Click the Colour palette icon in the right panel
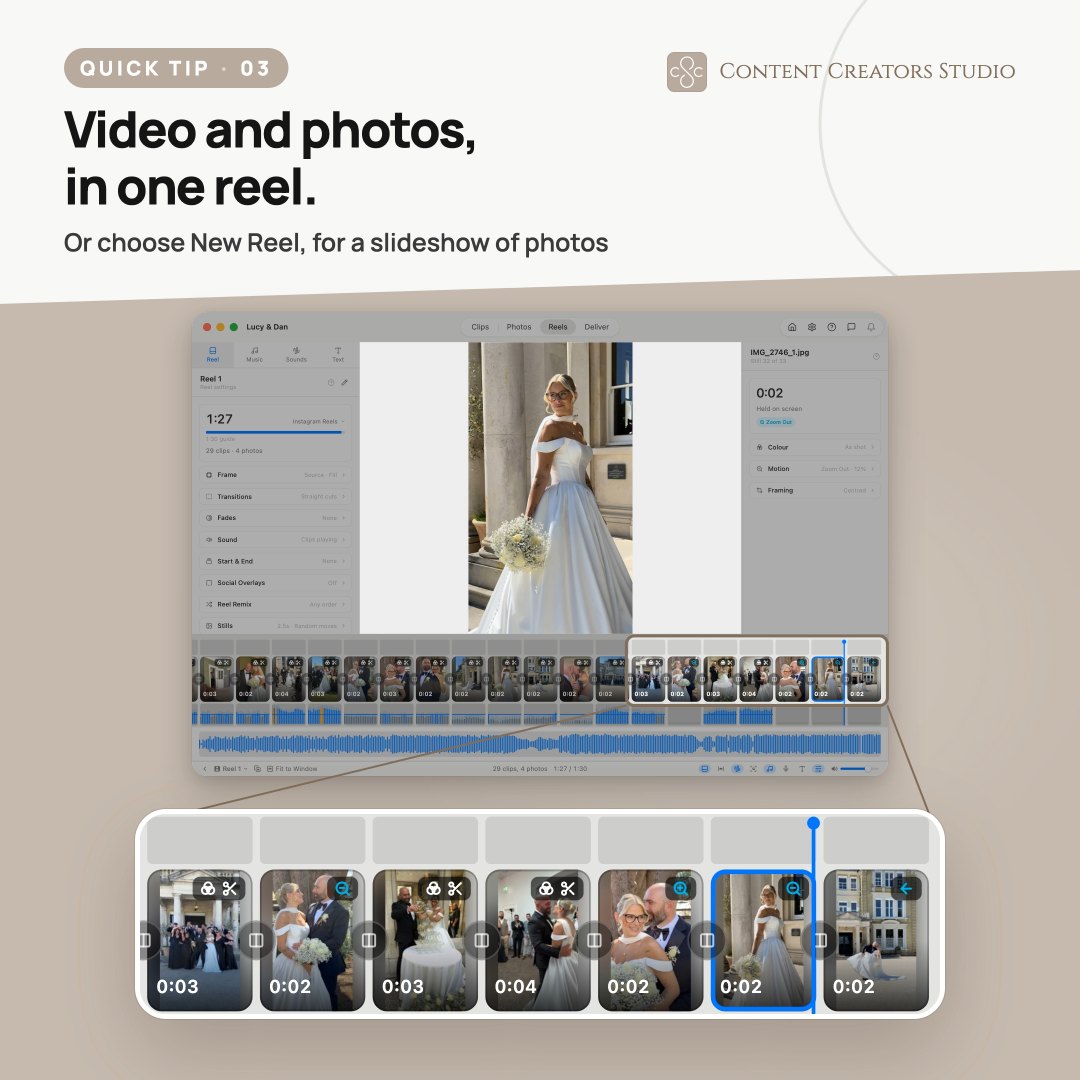Image resolution: width=1080 pixels, height=1080 pixels. (x=760, y=447)
